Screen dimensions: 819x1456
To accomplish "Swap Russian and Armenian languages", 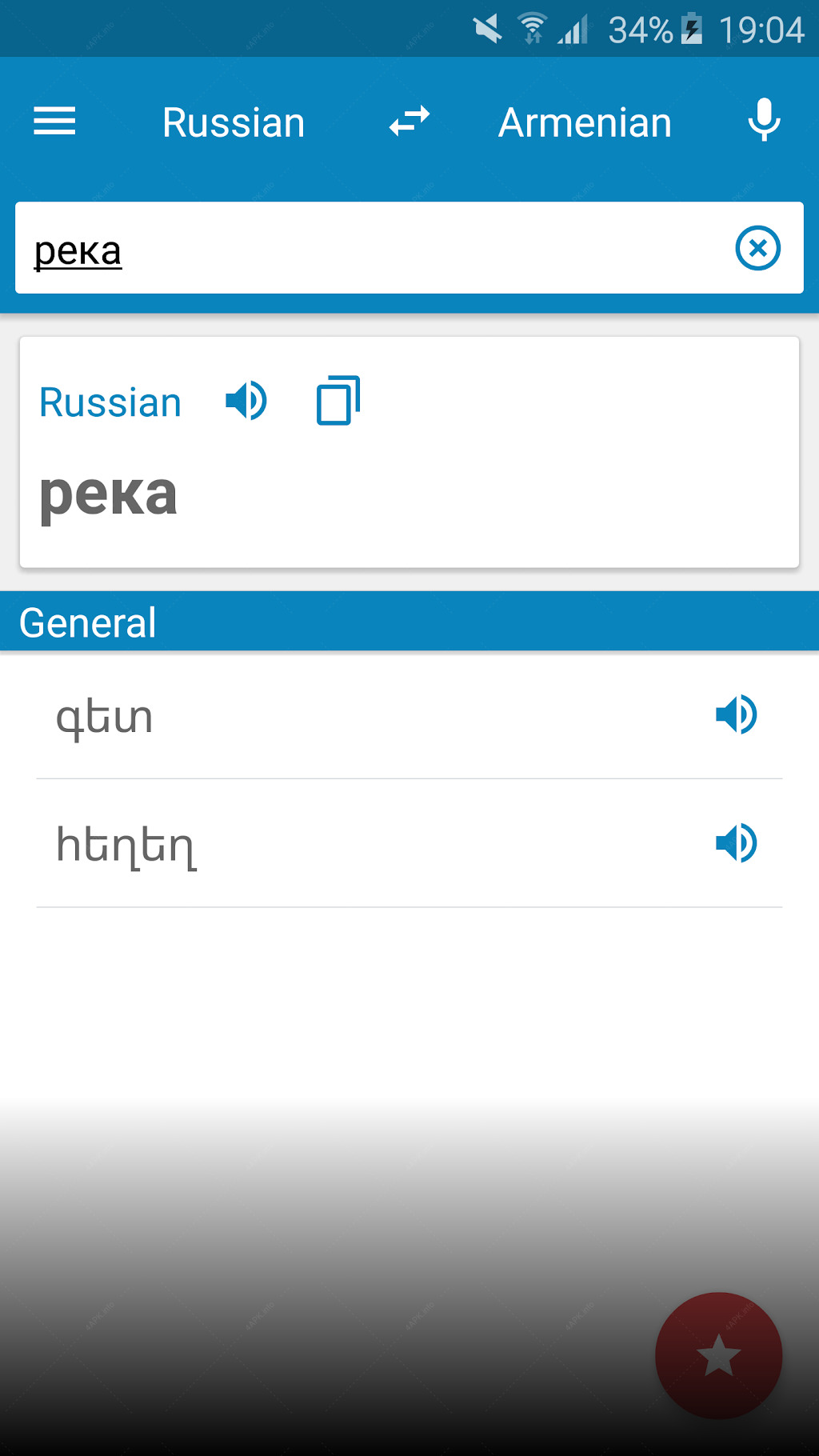I will pyautogui.click(x=409, y=122).
